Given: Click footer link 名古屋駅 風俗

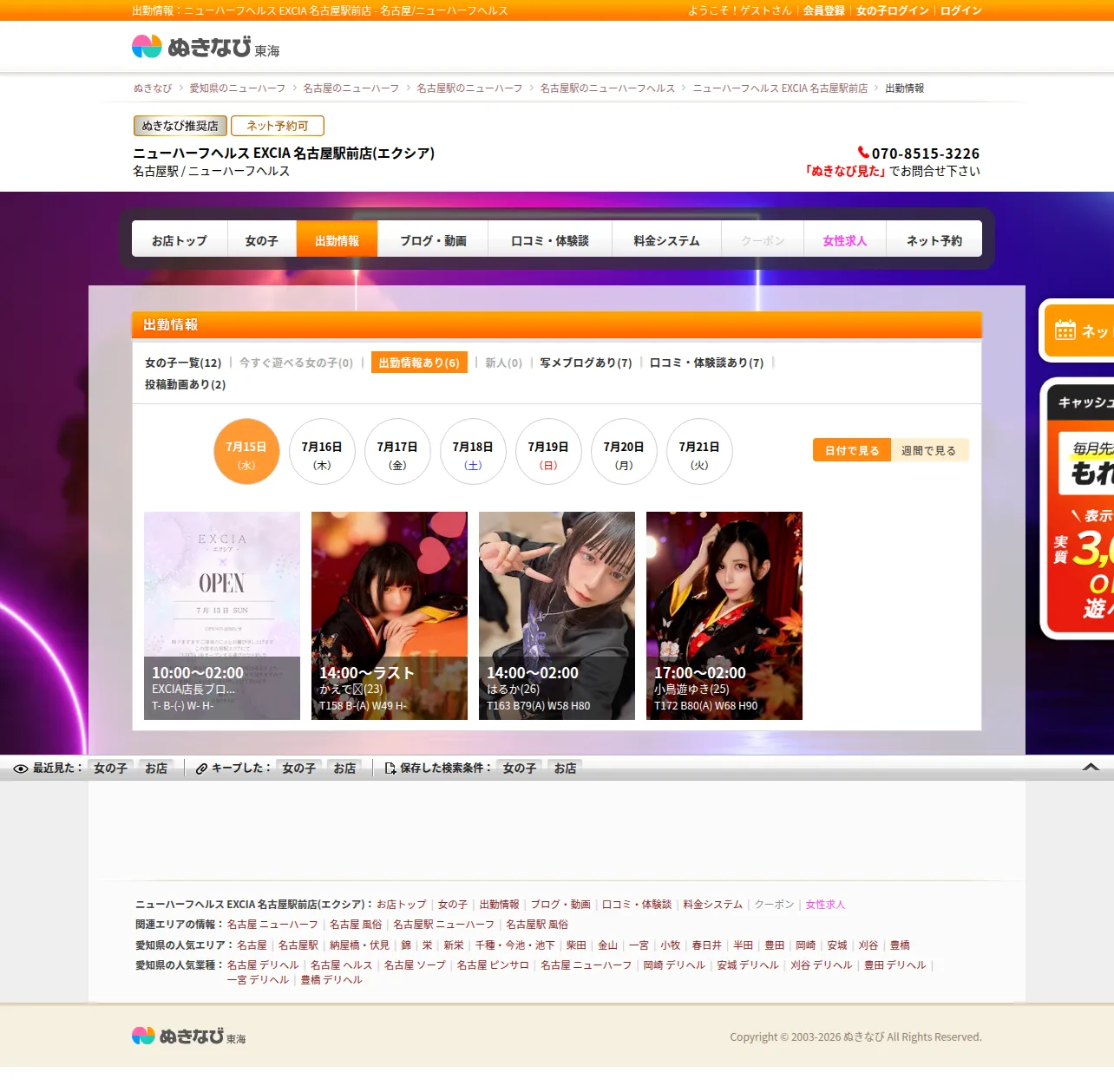Looking at the screenshot, I should (537, 925).
